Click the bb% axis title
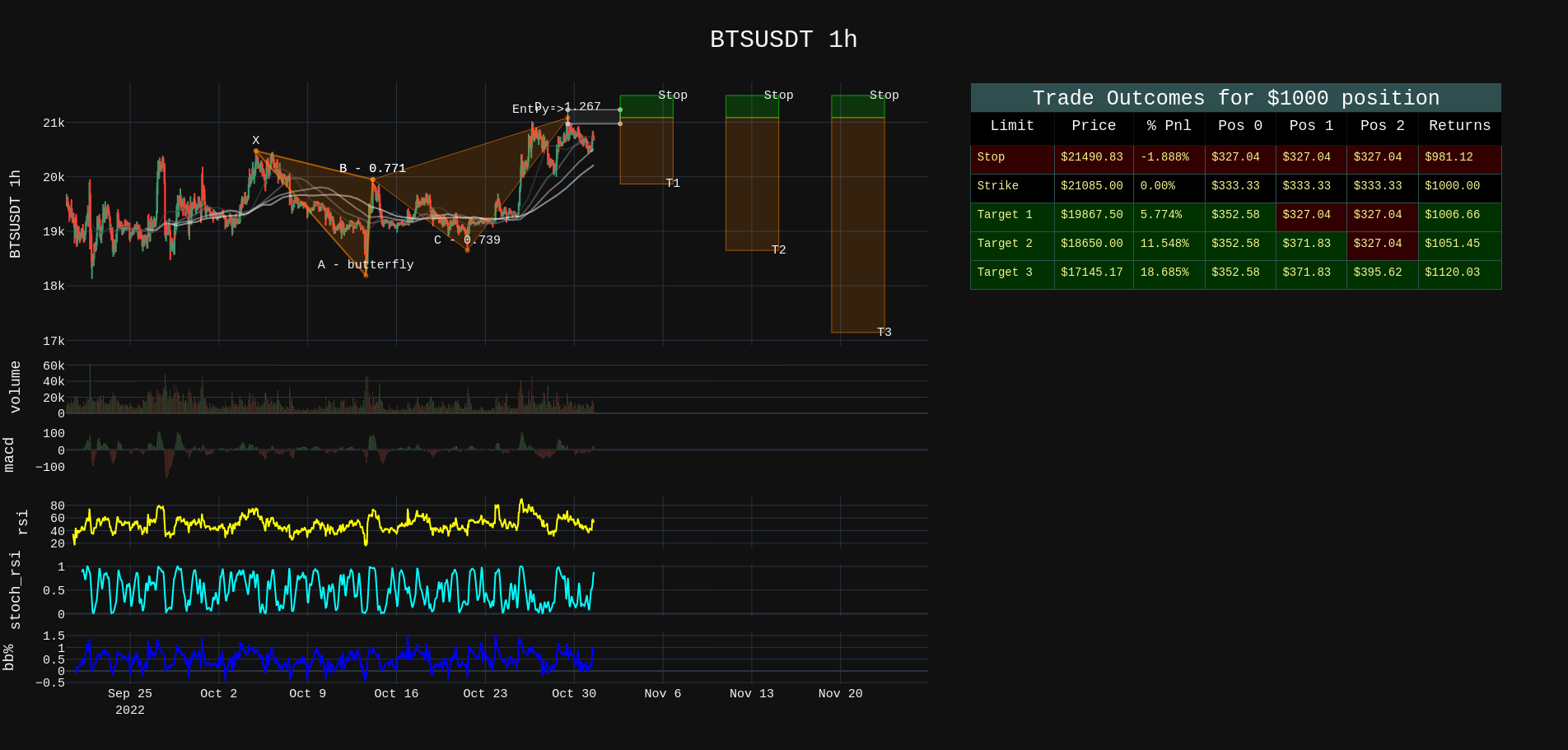Image resolution: width=1568 pixels, height=750 pixels. point(8,658)
